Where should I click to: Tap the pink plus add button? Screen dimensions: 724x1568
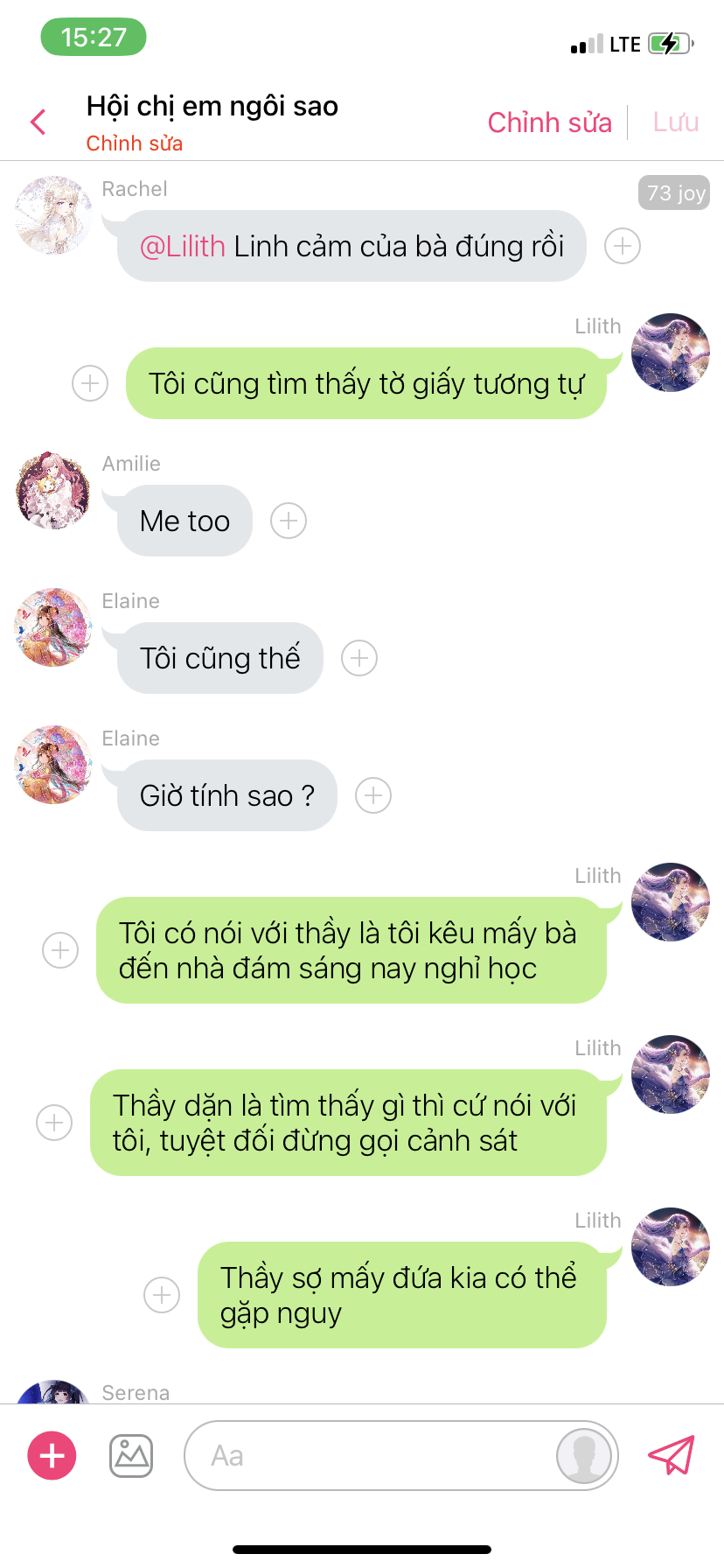(52, 1456)
